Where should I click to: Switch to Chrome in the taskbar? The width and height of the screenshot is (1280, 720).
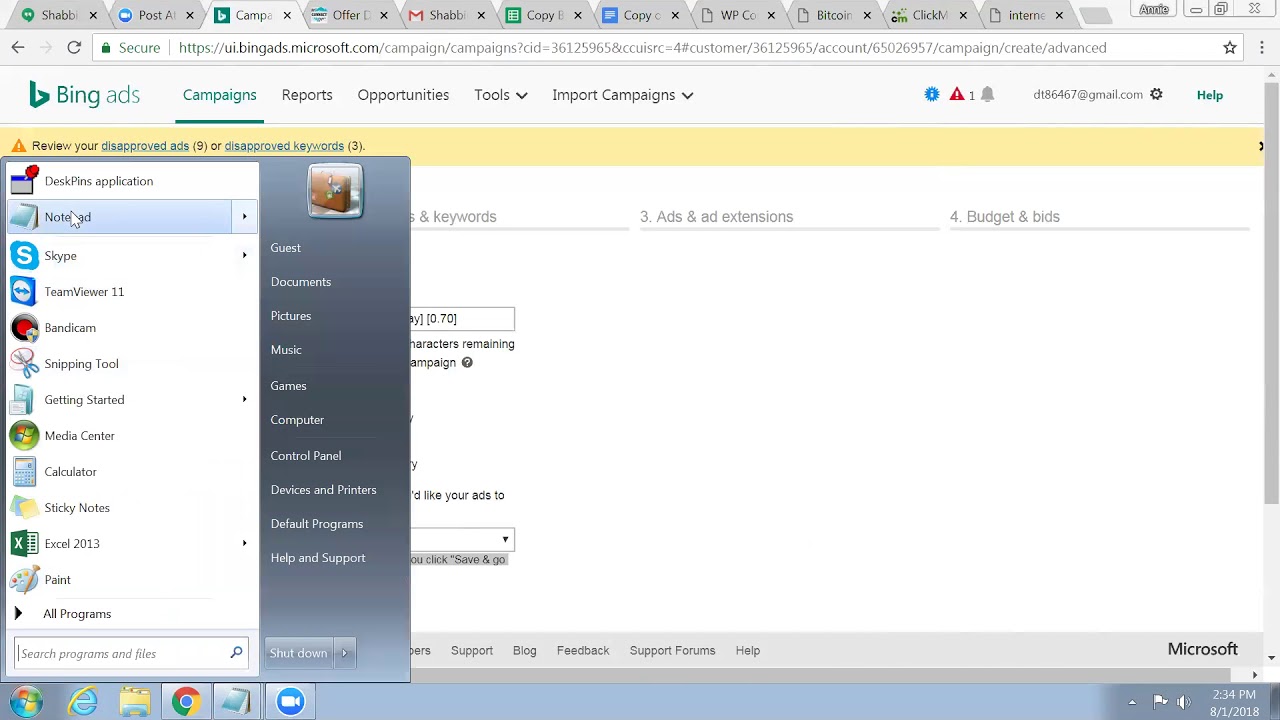click(186, 701)
